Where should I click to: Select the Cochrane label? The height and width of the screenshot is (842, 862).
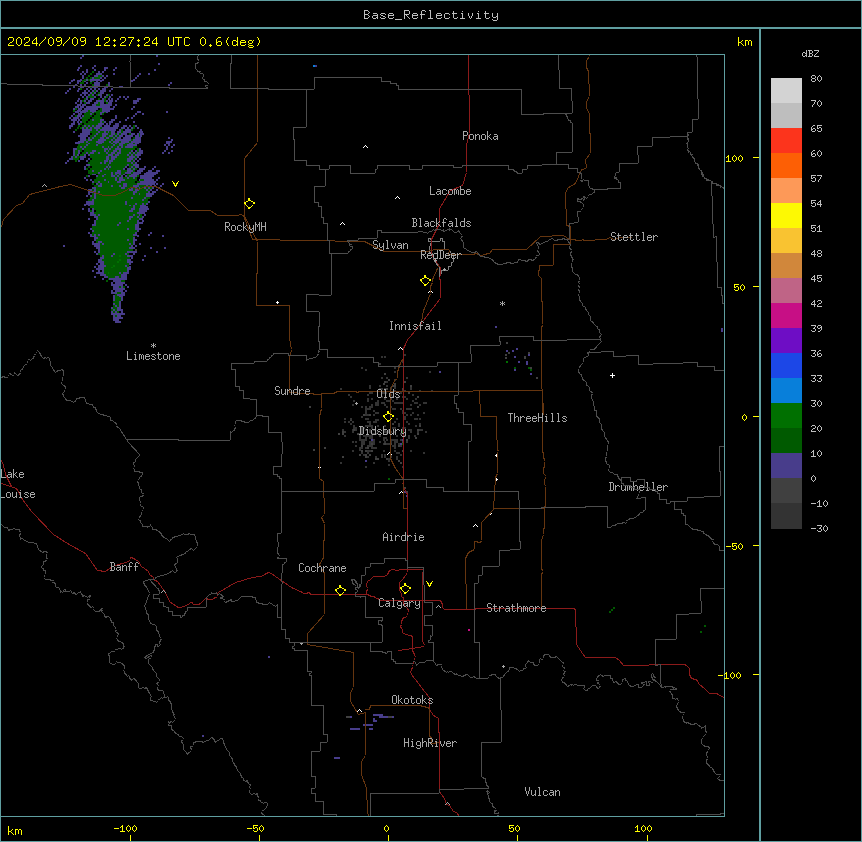point(322,568)
